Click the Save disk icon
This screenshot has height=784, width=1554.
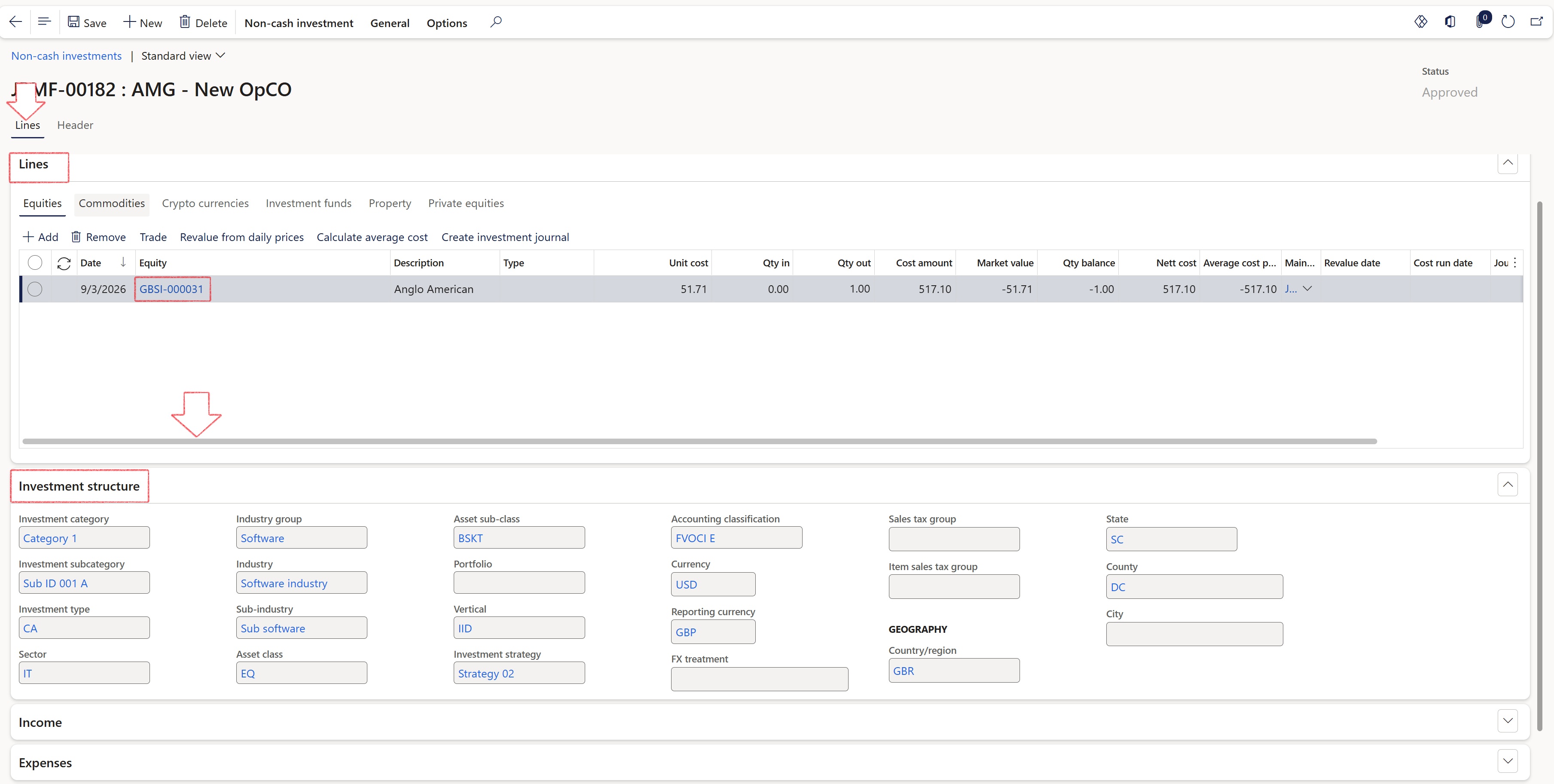tap(73, 22)
